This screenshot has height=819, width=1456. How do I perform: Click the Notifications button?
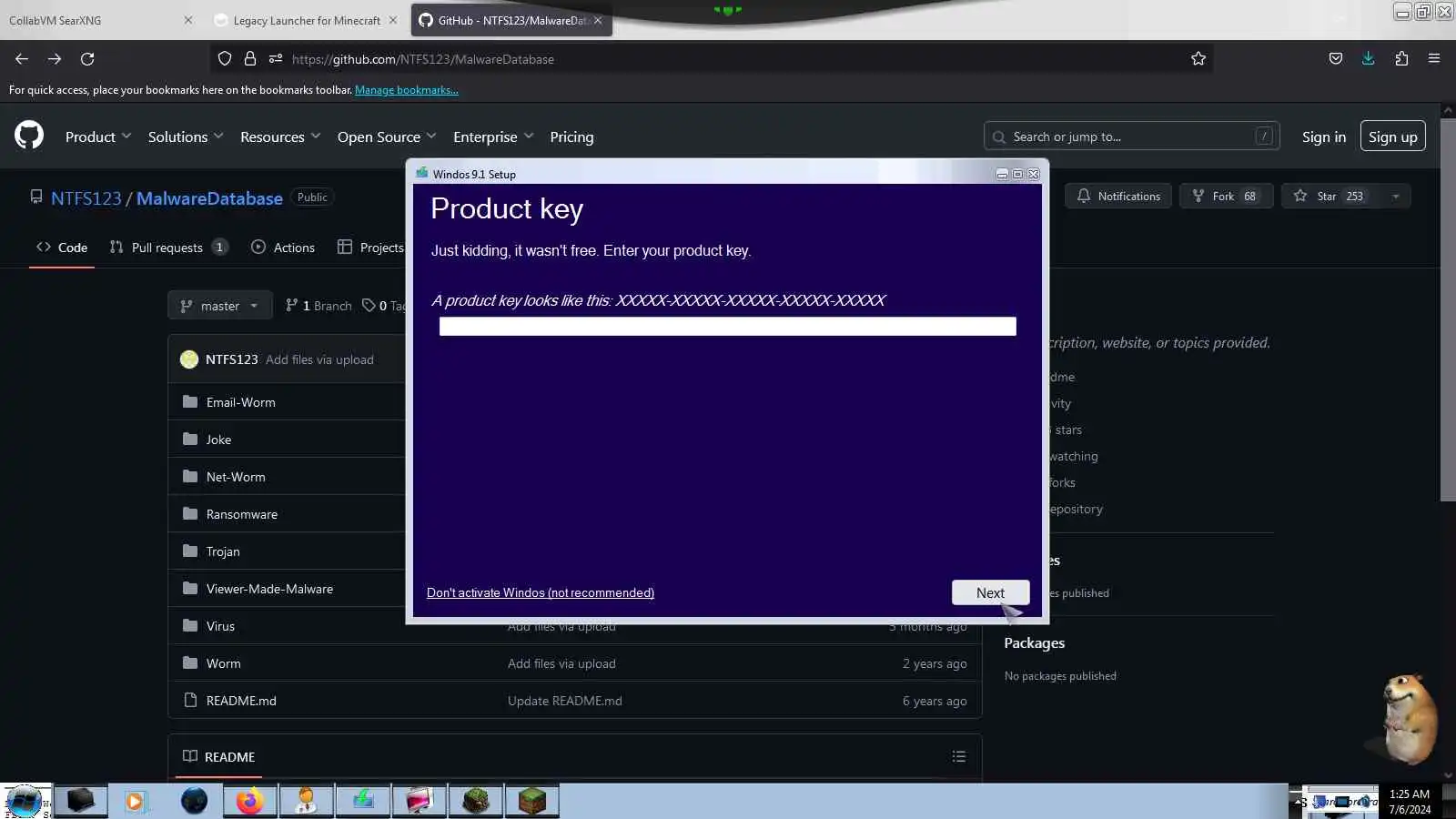(1118, 197)
